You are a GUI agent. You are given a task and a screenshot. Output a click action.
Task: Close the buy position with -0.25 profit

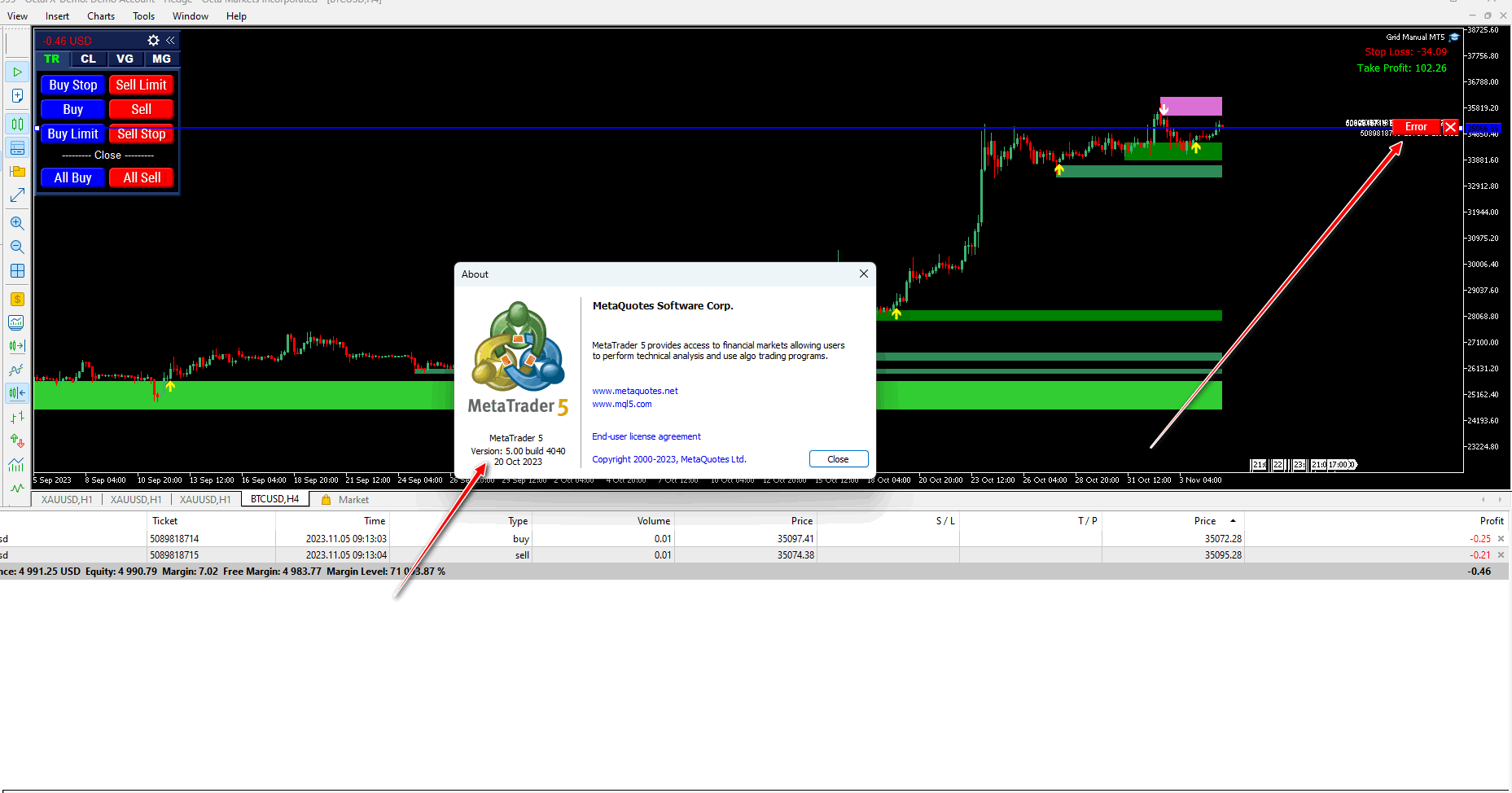click(1501, 539)
